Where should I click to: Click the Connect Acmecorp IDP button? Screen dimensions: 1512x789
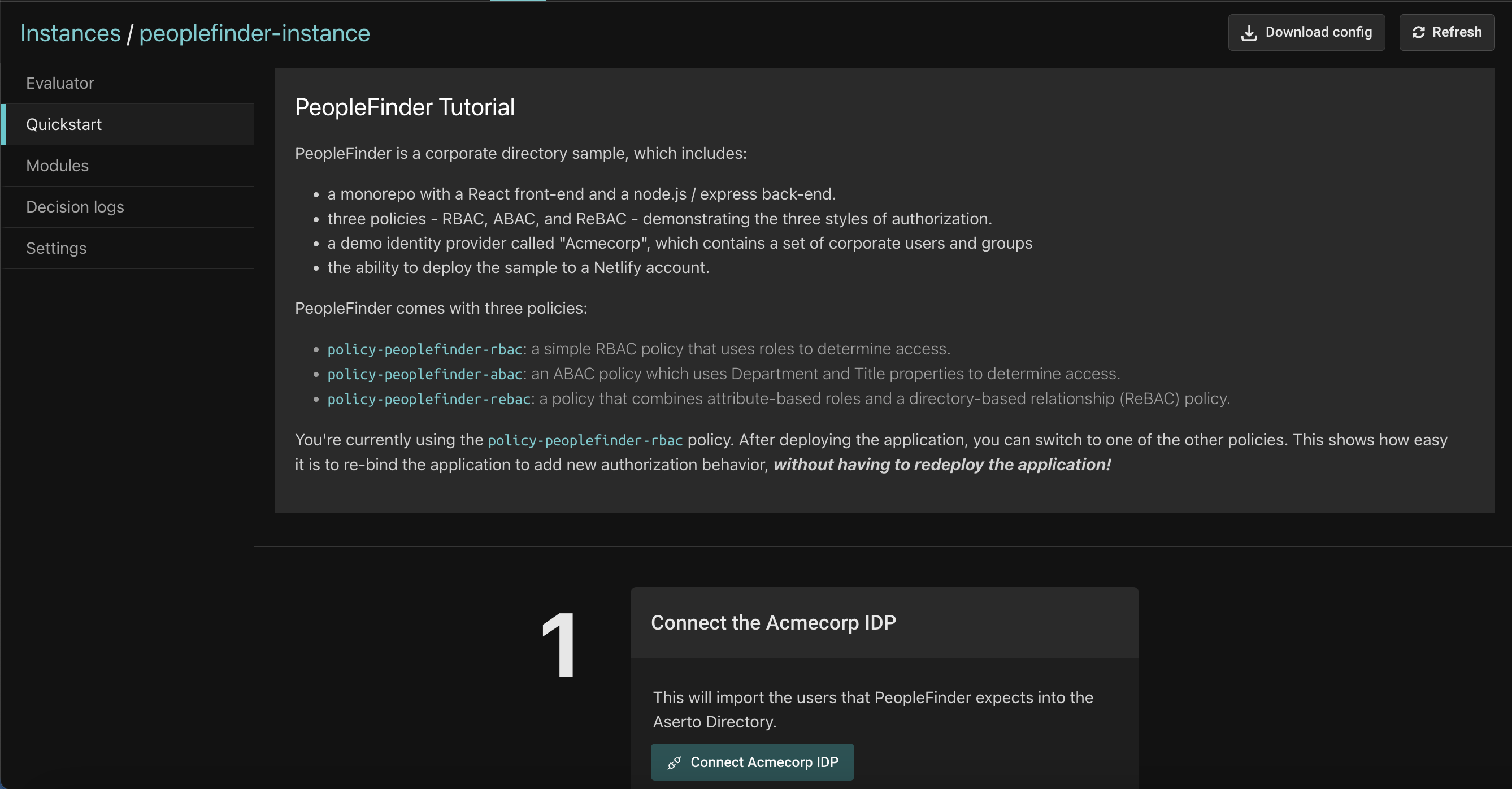point(752,762)
